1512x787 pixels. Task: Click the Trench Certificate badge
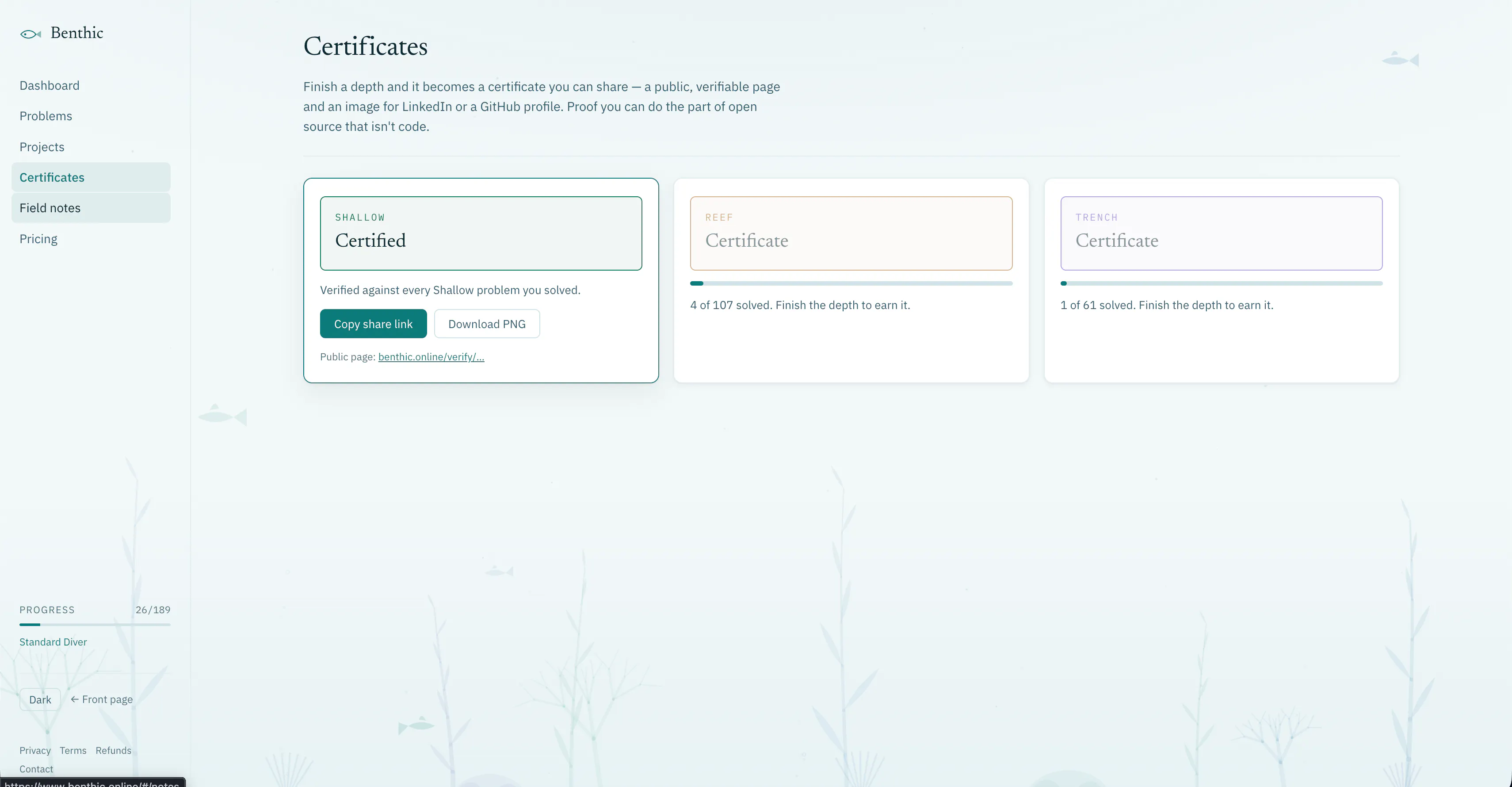coord(1222,233)
